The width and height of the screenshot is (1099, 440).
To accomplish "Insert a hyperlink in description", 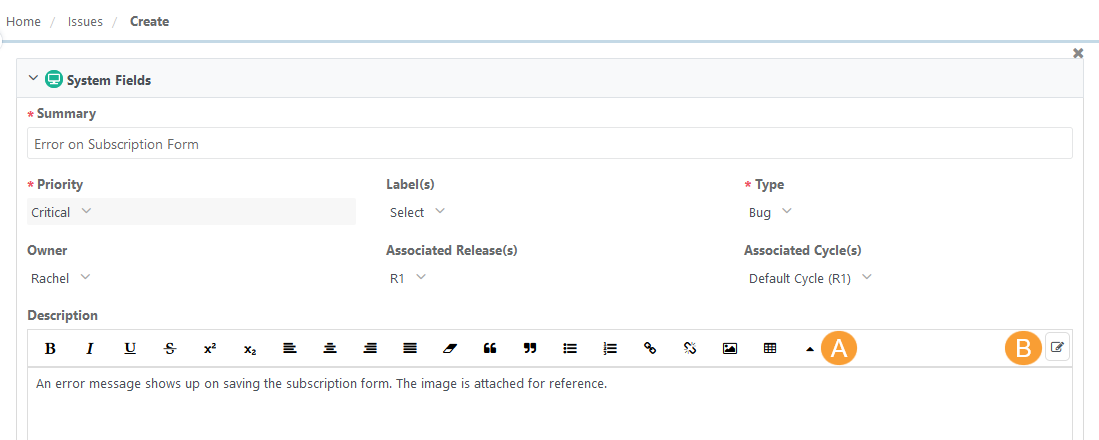I will tap(650, 348).
